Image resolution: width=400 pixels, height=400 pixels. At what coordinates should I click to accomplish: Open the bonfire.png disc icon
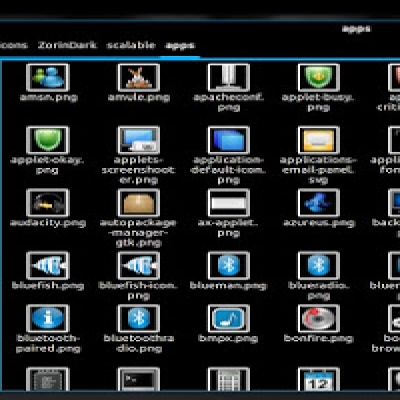pos(319,318)
